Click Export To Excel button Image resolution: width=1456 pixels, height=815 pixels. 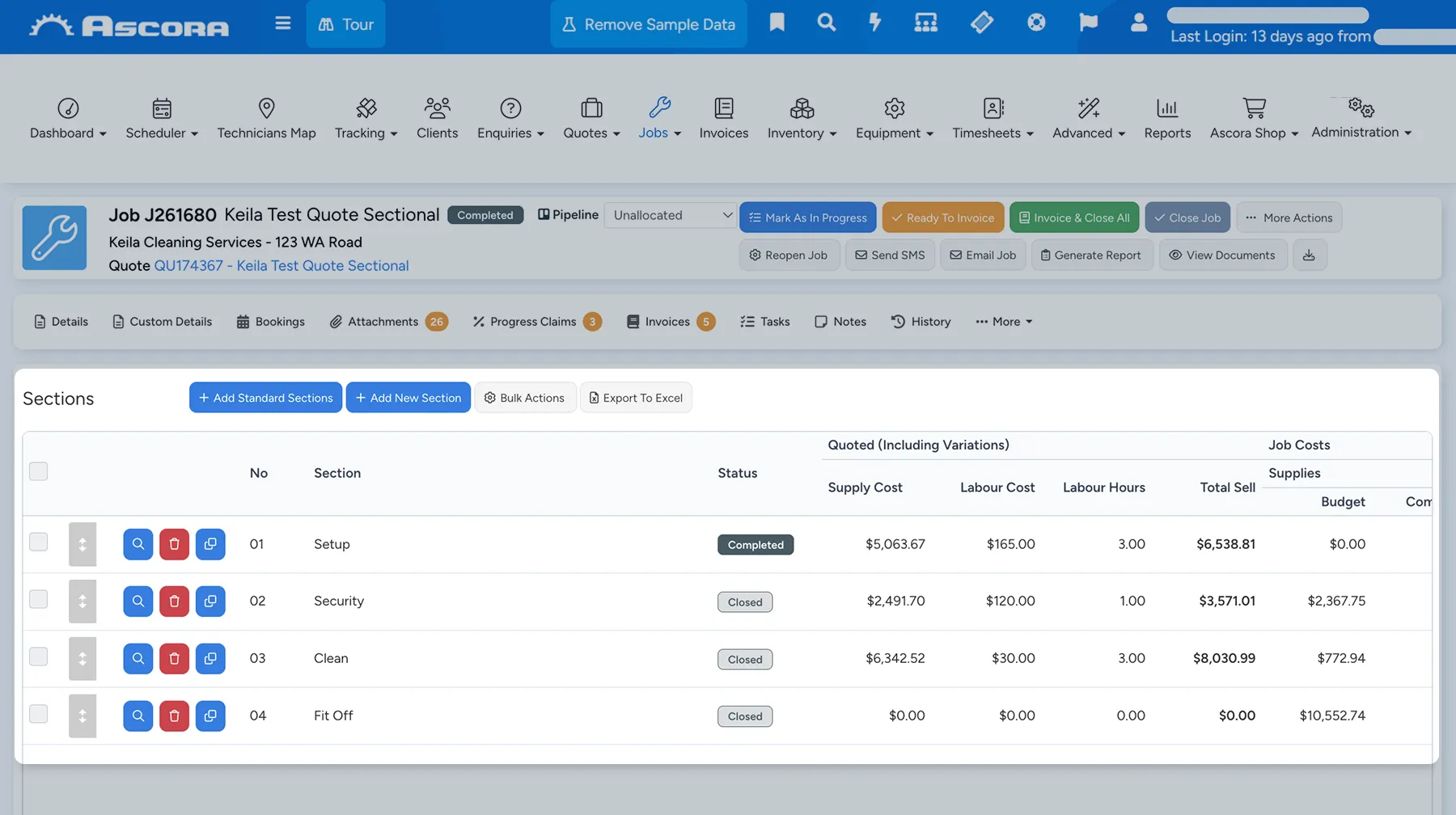point(636,398)
